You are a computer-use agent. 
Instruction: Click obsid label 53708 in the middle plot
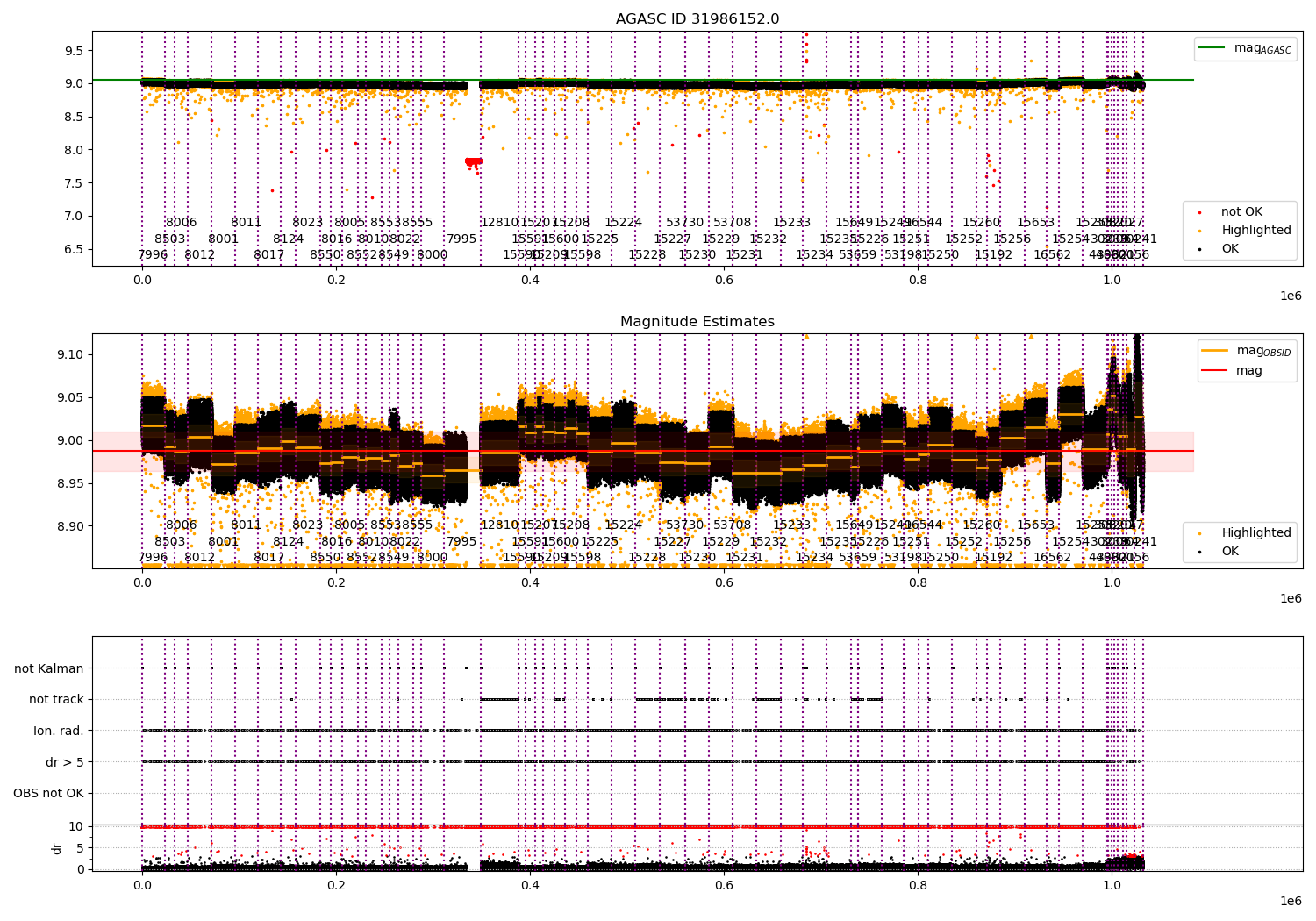[733, 525]
